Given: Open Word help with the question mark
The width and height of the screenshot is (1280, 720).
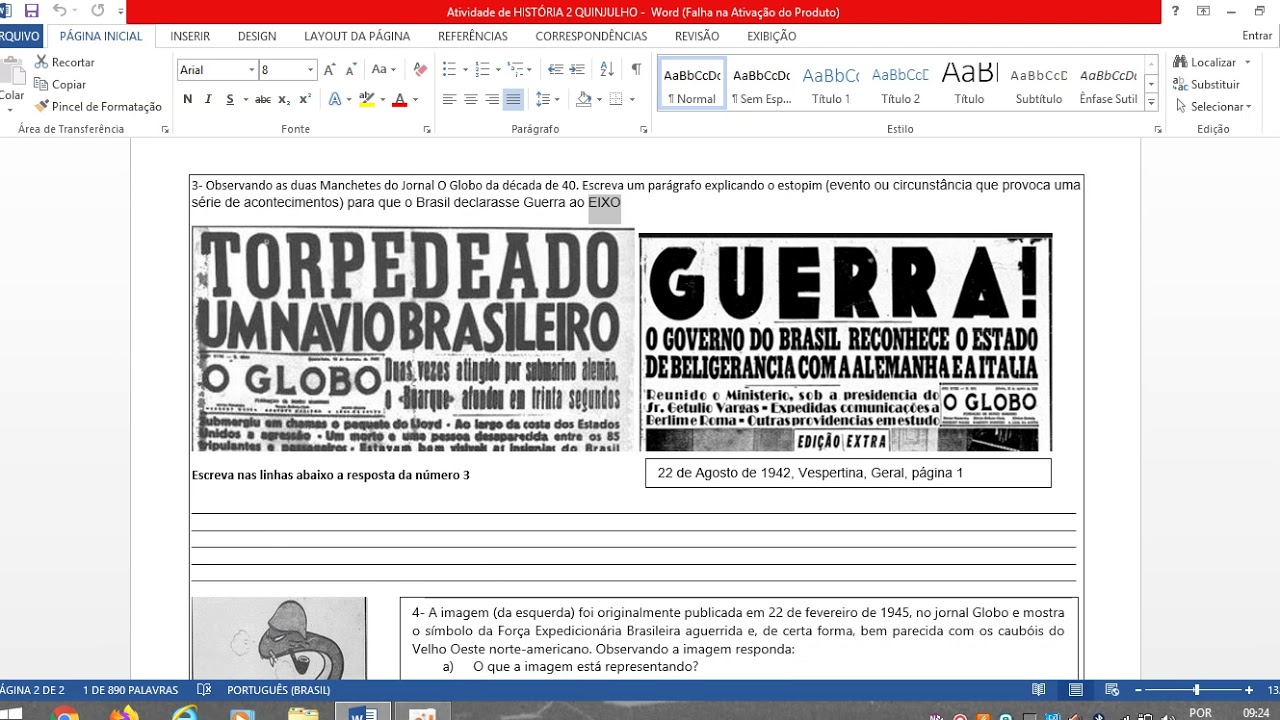Looking at the screenshot, I should pos(1174,11).
